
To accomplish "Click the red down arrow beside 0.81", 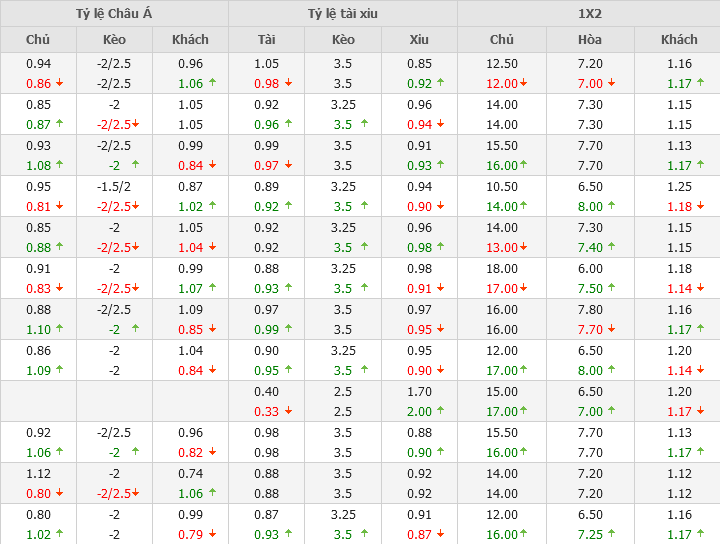I will click(60, 206).
